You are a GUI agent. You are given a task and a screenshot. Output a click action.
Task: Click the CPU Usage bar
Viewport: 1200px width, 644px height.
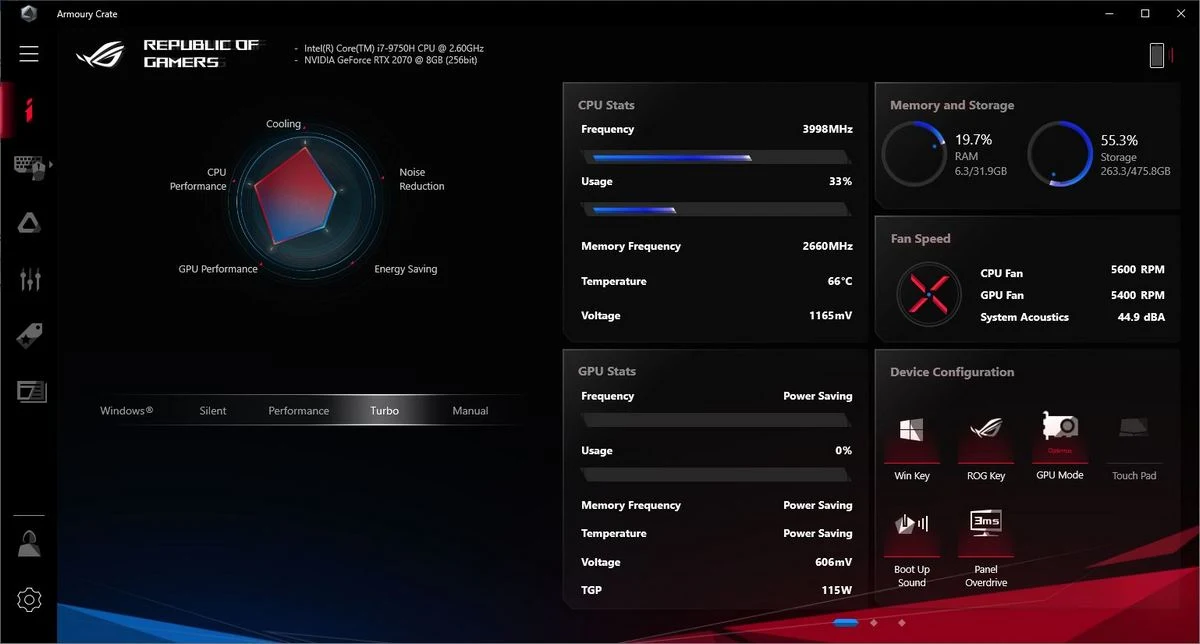point(717,209)
